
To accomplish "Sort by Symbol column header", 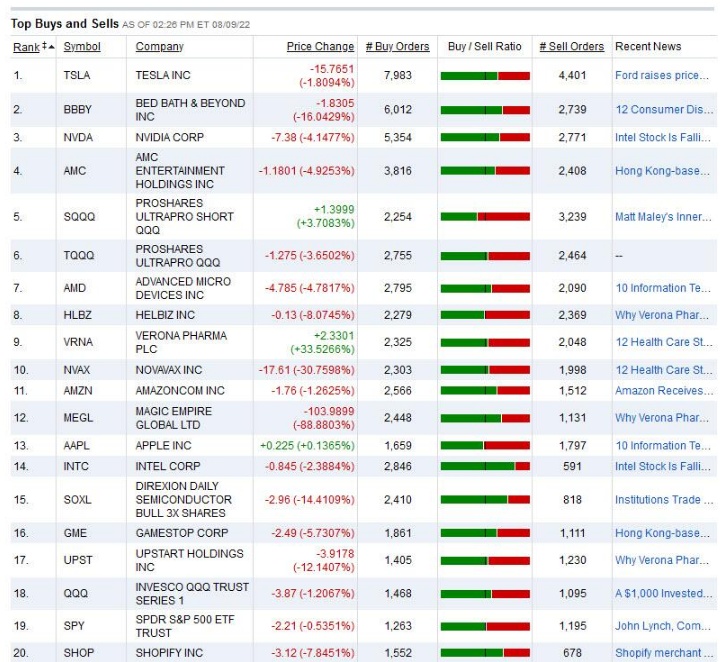I will [x=81, y=47].
